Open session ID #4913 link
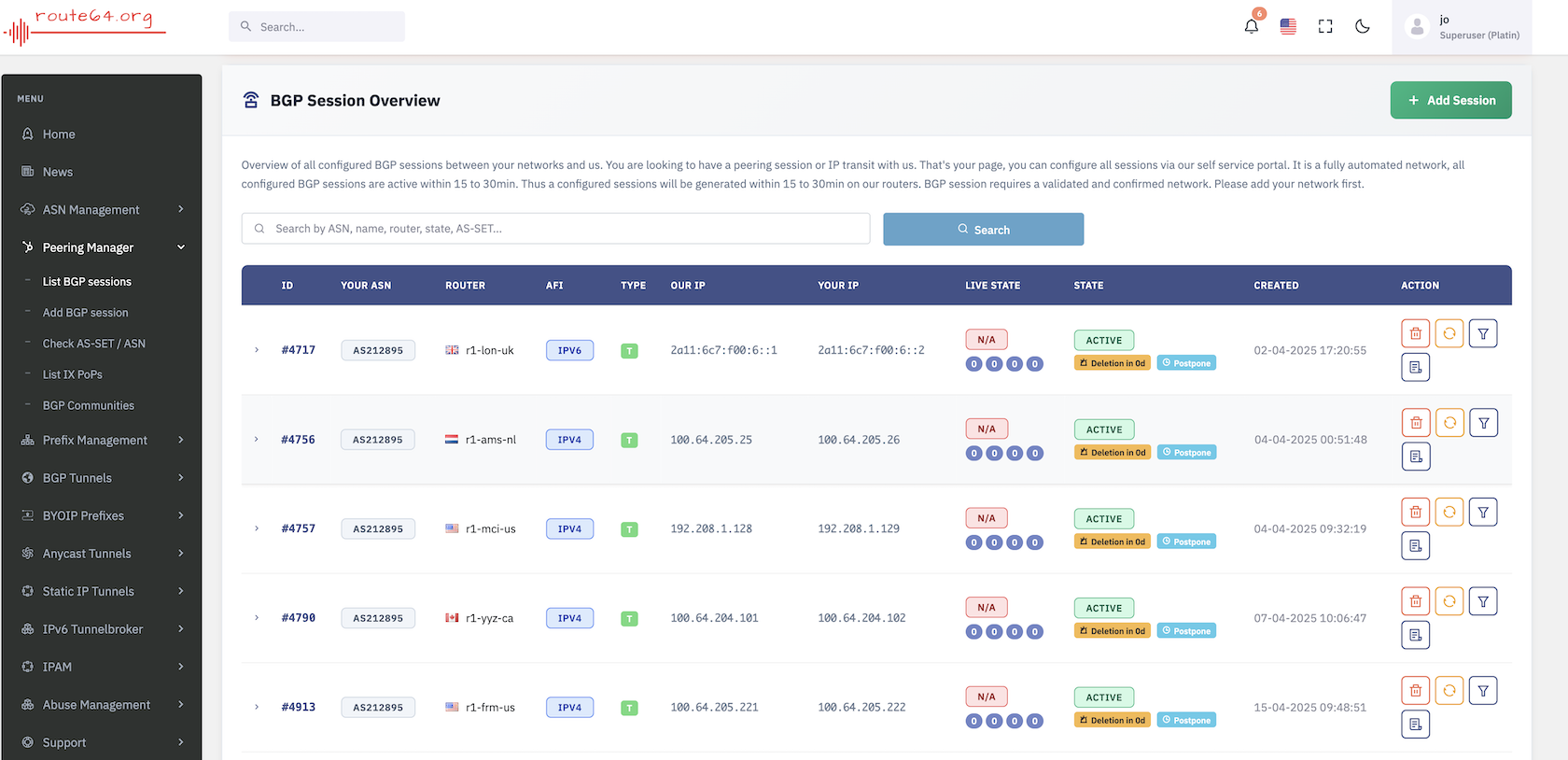 tap(299, 707)
